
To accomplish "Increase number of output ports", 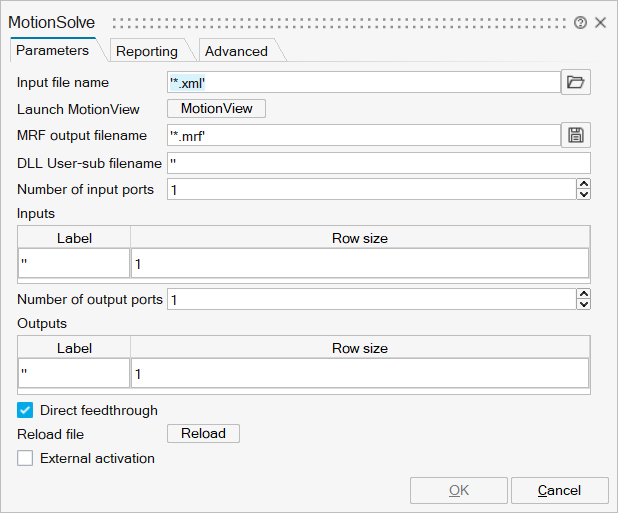I will [584, 294].
